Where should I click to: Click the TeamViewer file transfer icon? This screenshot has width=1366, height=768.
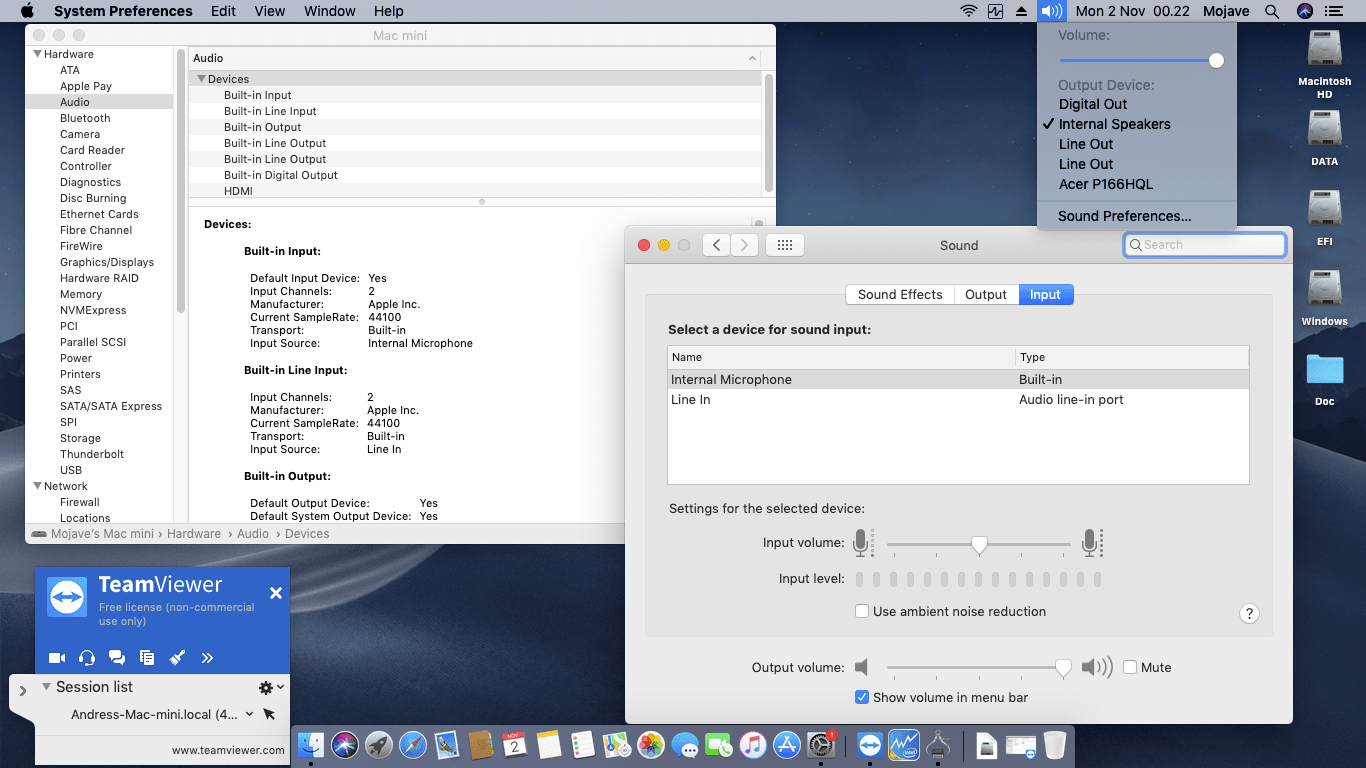(x=147, y=658)
